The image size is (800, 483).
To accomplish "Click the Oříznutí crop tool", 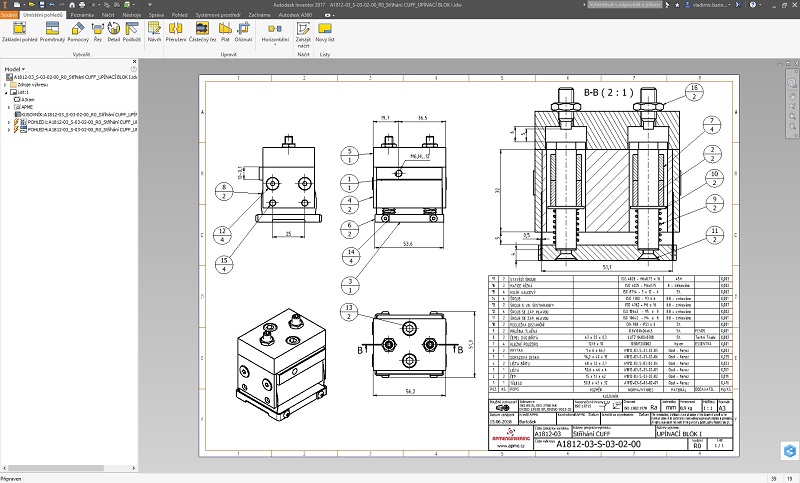I will point(243,32).
